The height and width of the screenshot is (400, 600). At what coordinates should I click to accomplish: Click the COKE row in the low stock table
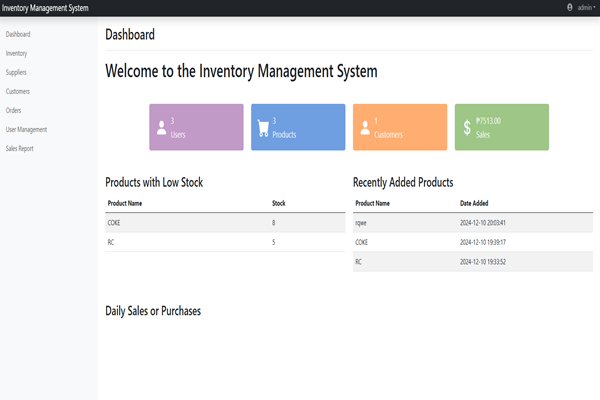225,223
